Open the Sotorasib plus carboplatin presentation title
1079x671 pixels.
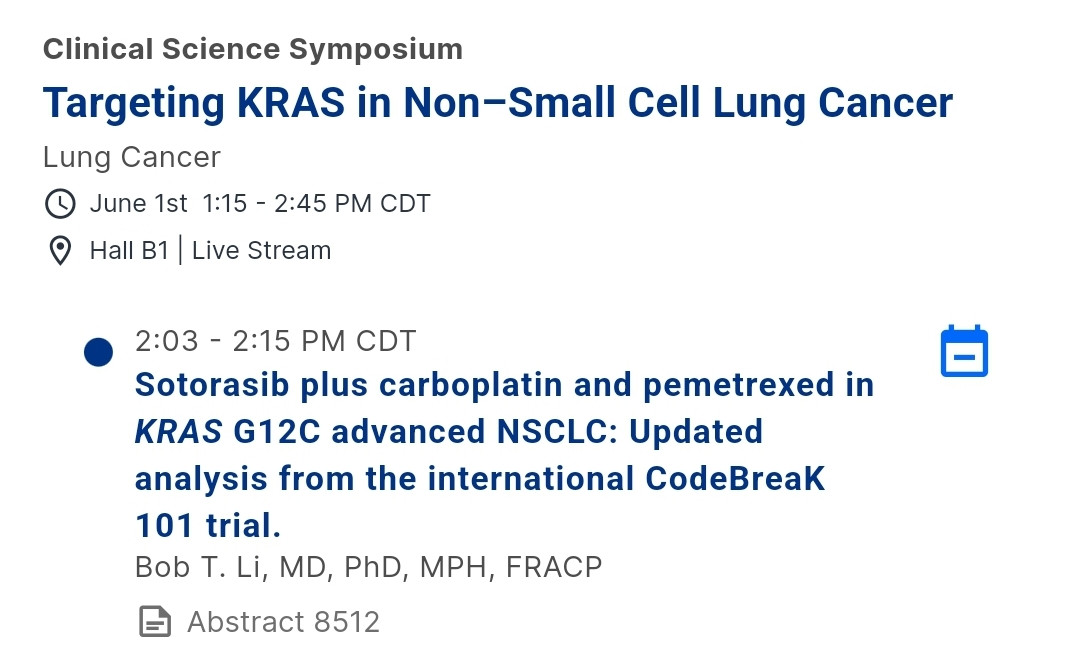(x=504, y=455)
